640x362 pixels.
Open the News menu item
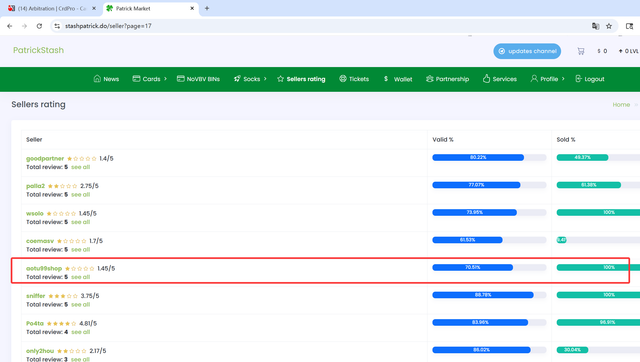coord(106,79)
